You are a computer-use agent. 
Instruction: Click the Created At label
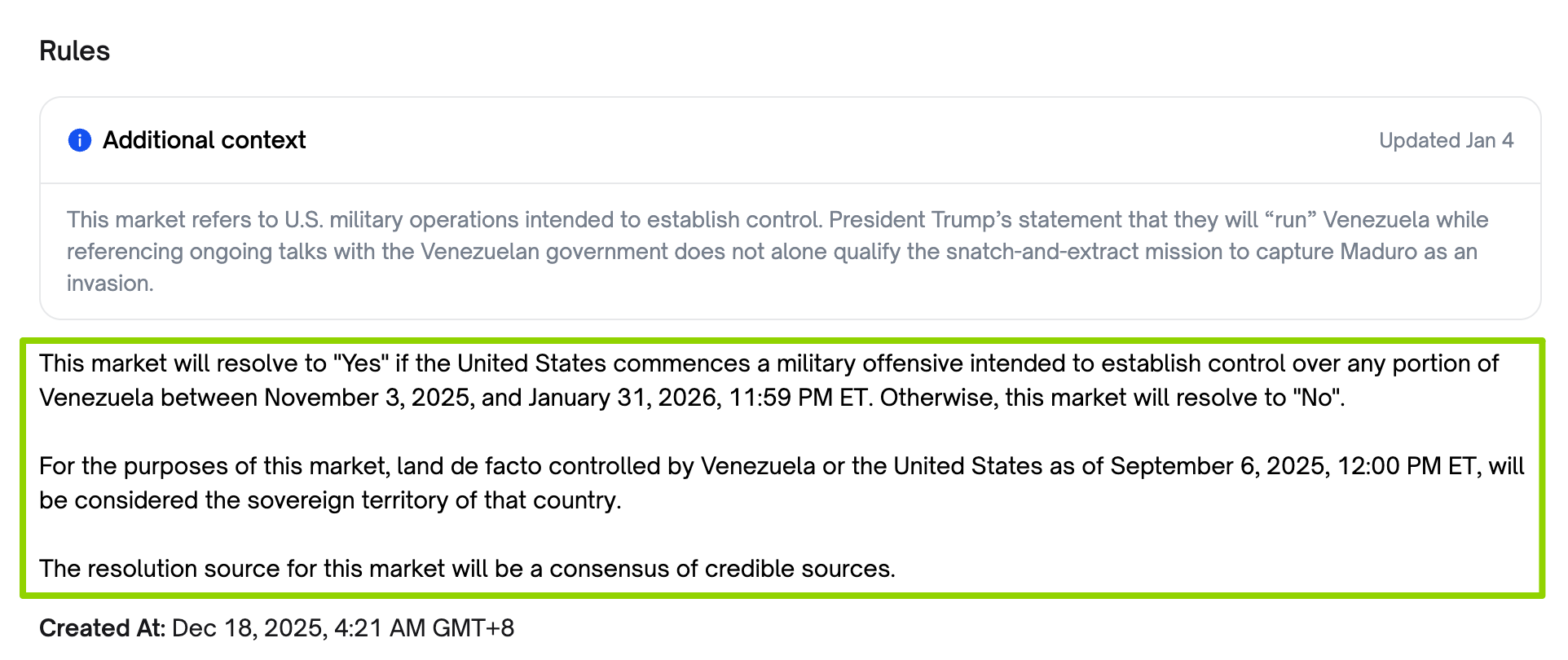point(102,628)
